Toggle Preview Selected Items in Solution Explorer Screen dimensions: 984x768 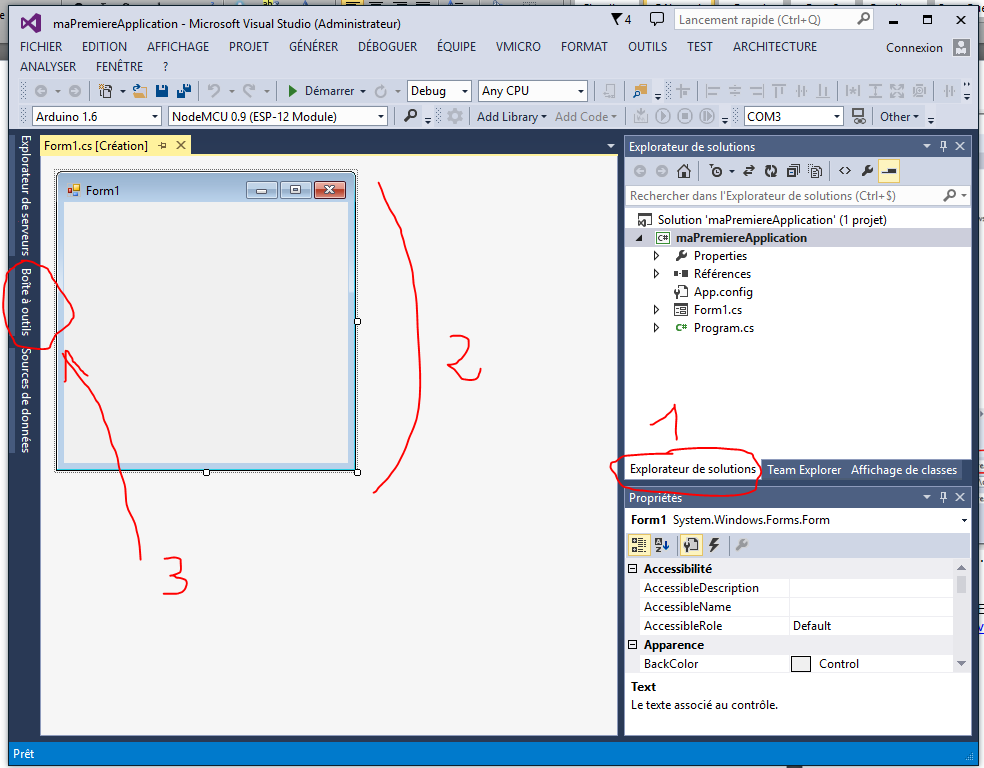889,171
